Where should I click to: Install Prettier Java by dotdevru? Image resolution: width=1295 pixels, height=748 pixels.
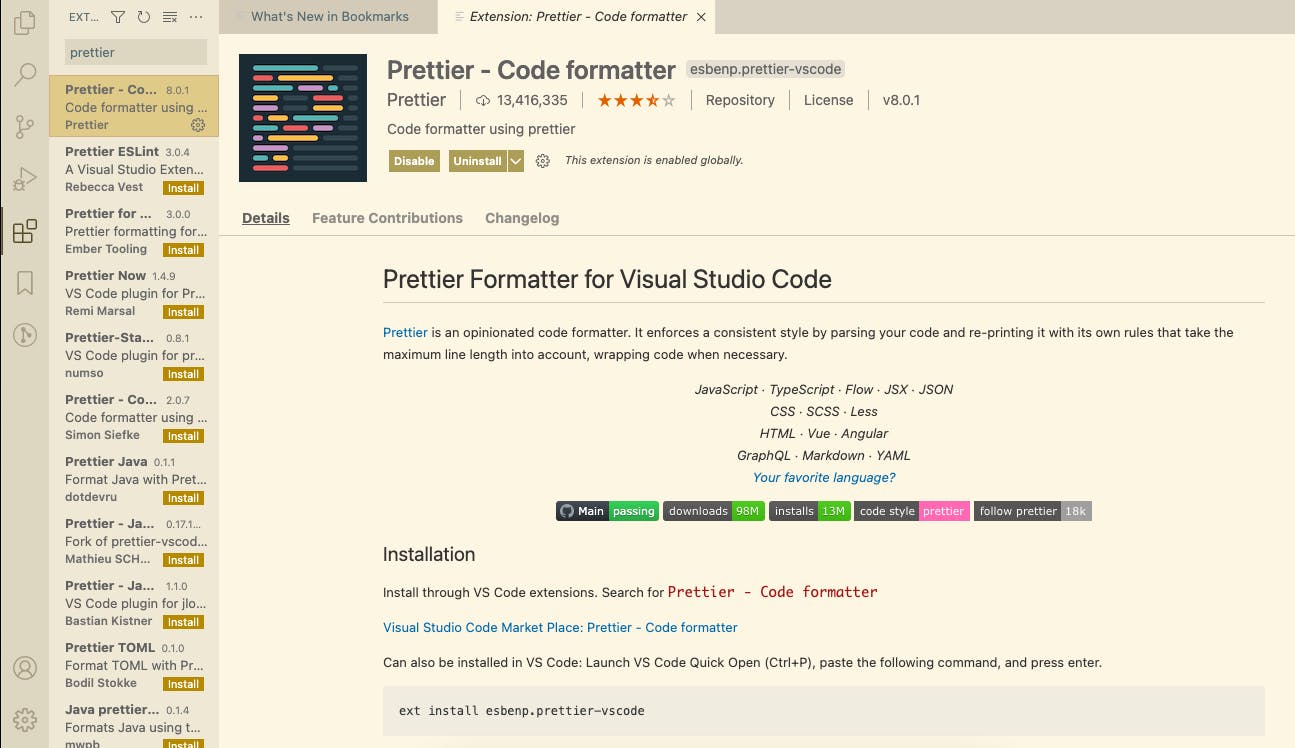tap(183, 498)
